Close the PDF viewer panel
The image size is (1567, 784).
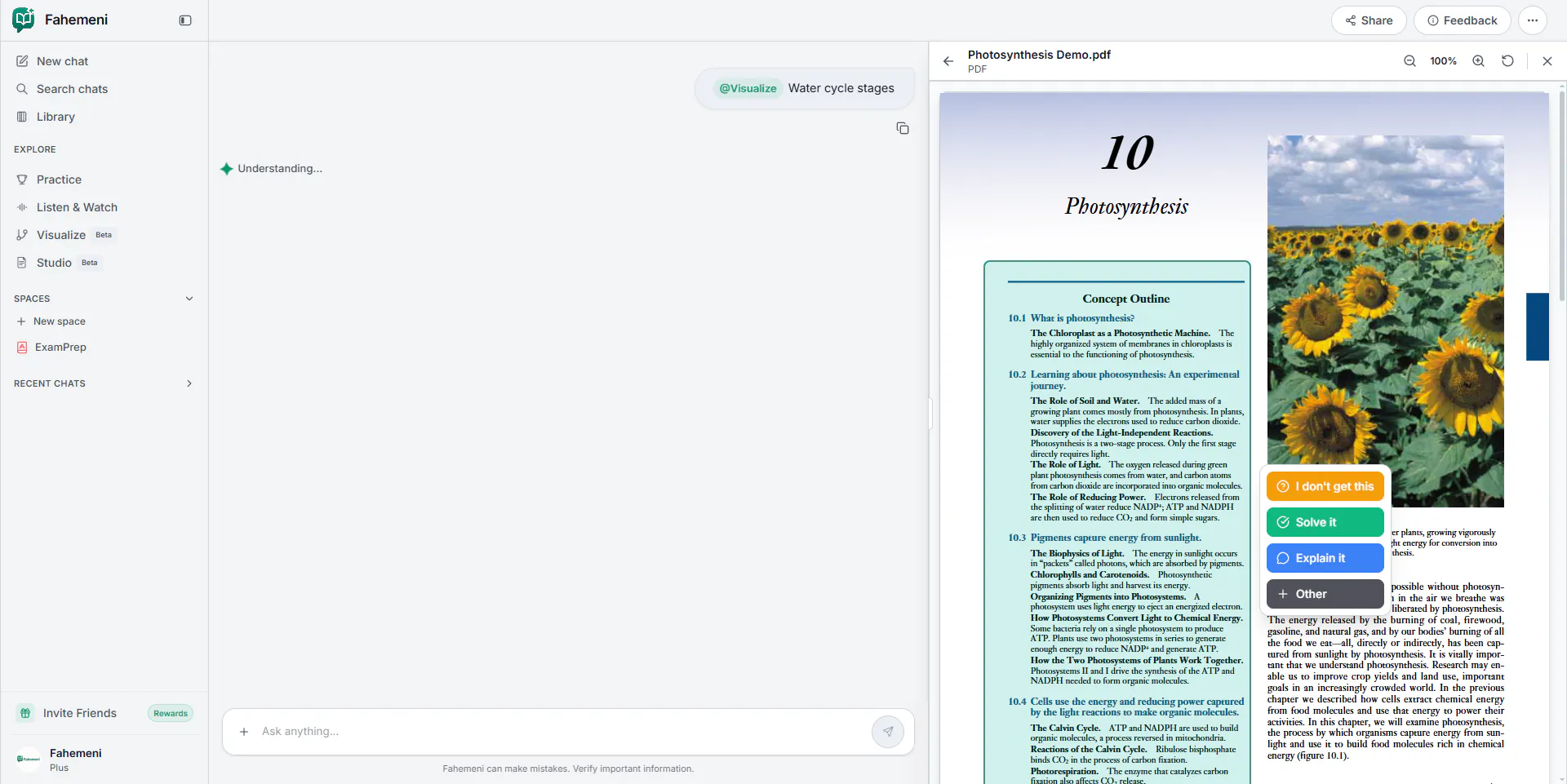(x=1547, y=61)
